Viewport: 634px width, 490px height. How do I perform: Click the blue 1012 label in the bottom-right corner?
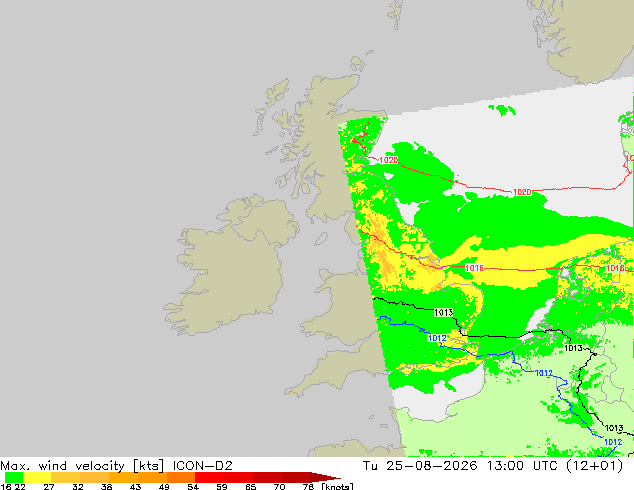pos(613,442)
